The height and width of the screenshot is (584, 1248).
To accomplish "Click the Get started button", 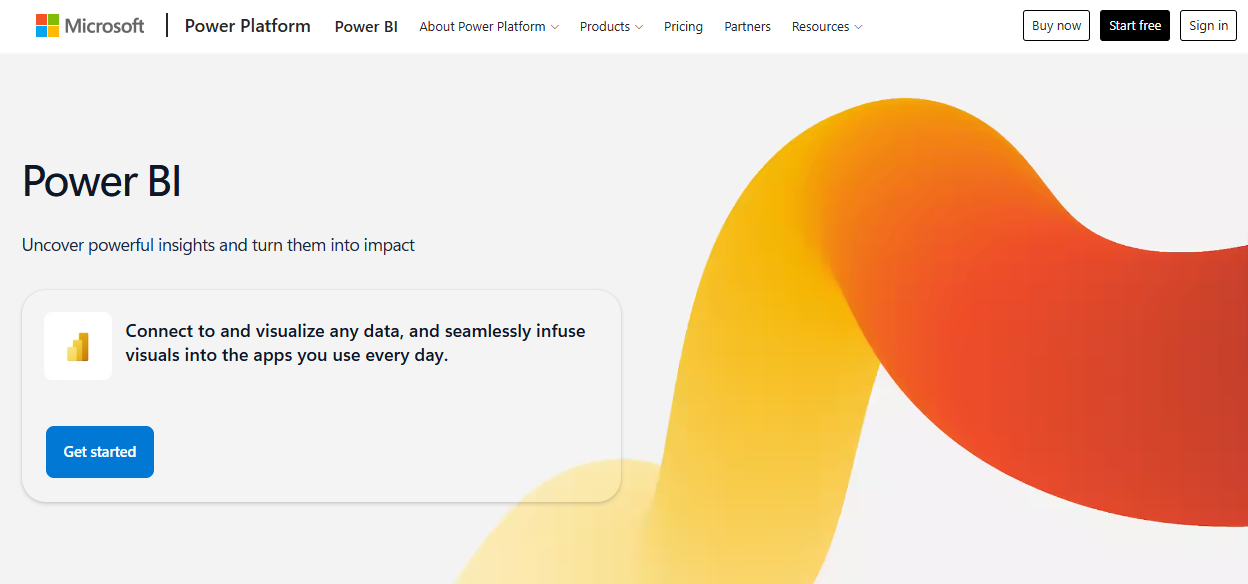I will tap(100, 452).
